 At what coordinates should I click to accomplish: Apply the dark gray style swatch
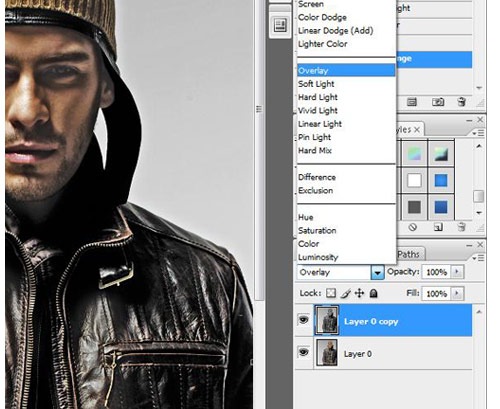tap(414, 207)
